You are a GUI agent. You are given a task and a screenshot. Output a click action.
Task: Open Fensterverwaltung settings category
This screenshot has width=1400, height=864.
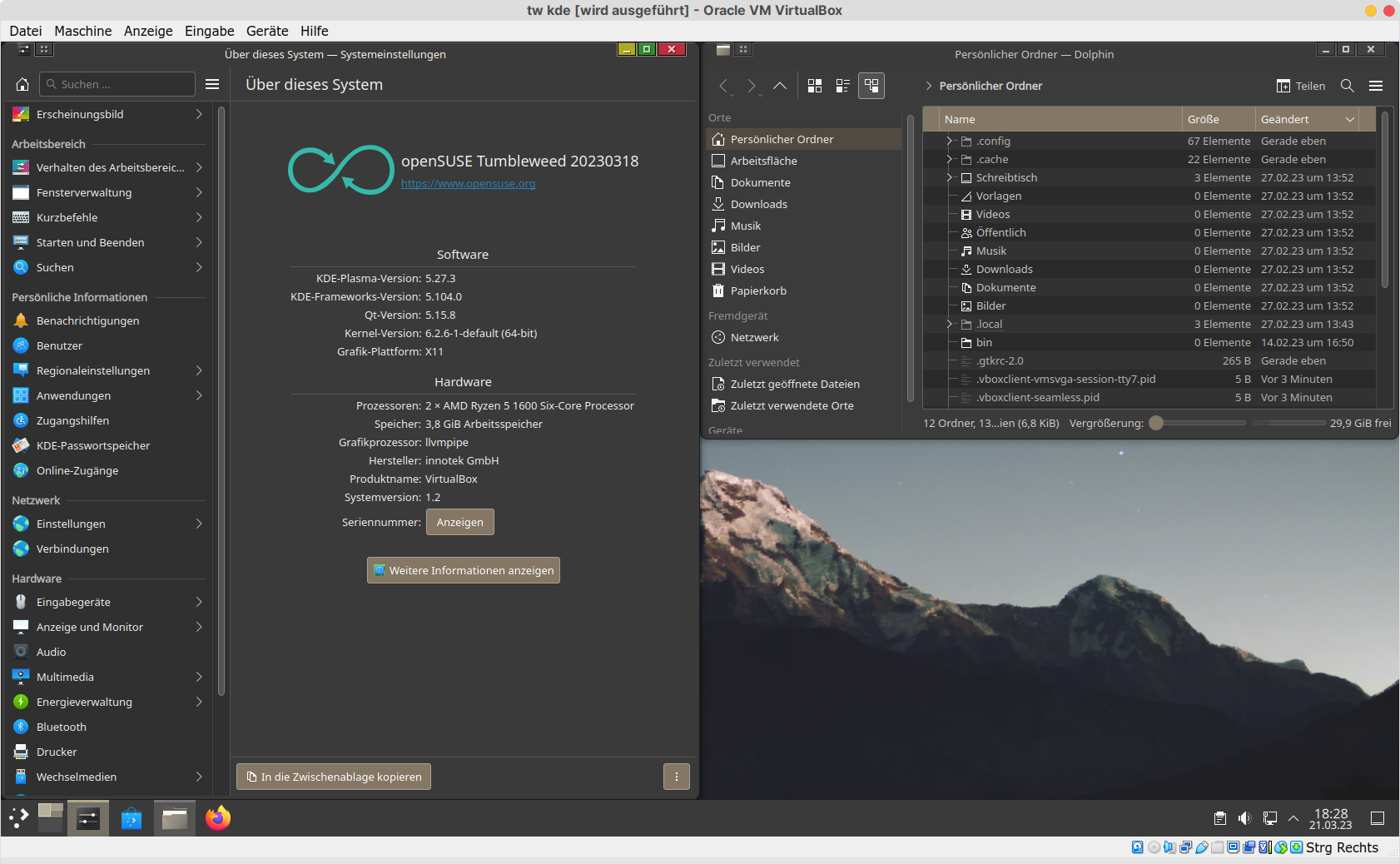pyautogui.click(x=108, y=192)
